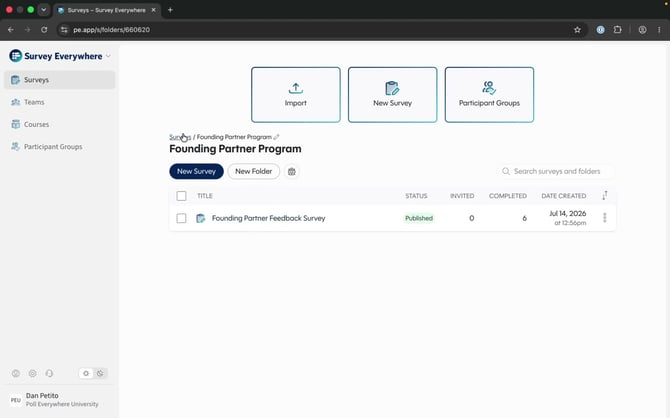
Task: Tick the select-all checkbox in table header
Action: click(x=181, y=196)
